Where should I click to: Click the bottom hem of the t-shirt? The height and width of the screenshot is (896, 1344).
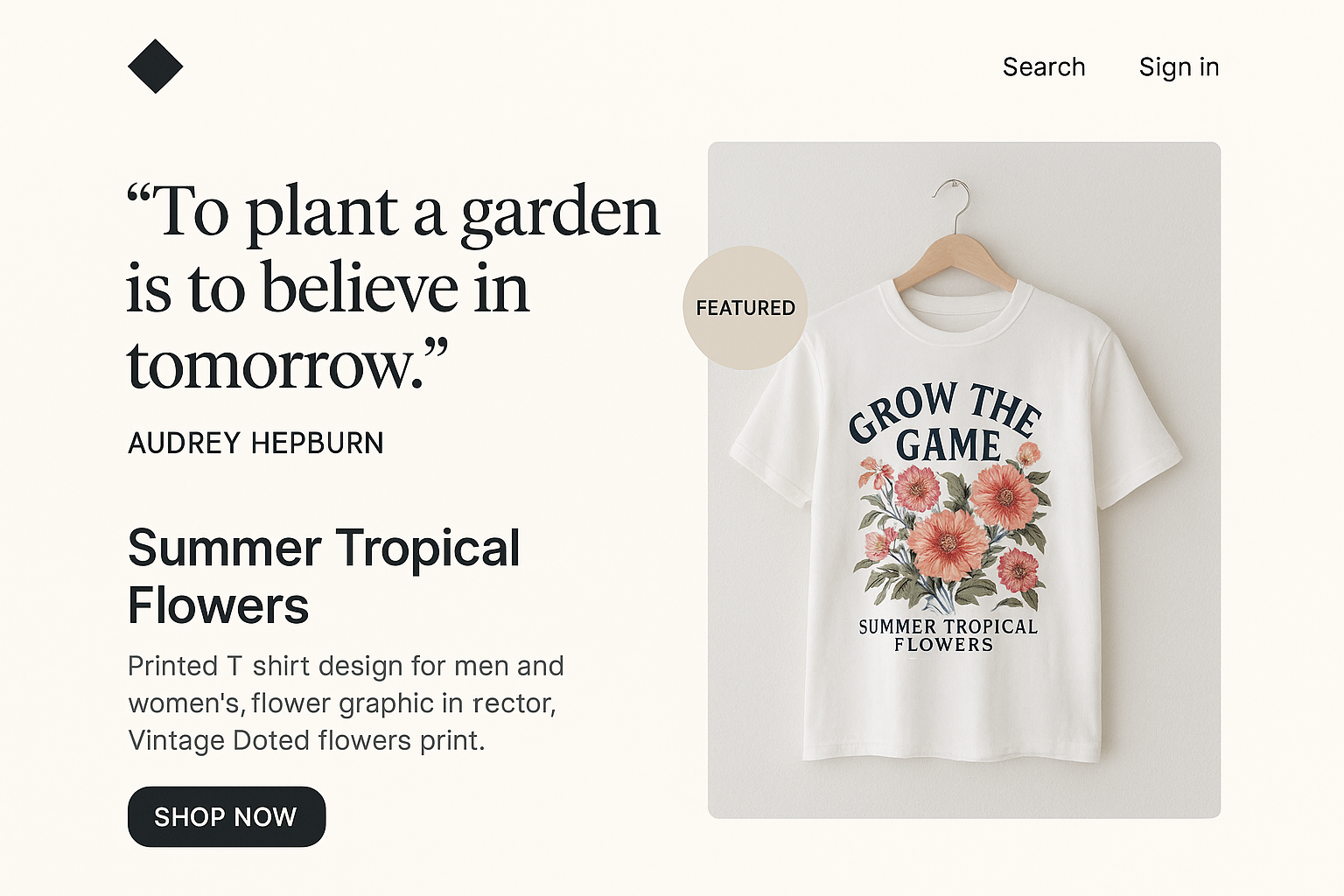pos(952,751)
